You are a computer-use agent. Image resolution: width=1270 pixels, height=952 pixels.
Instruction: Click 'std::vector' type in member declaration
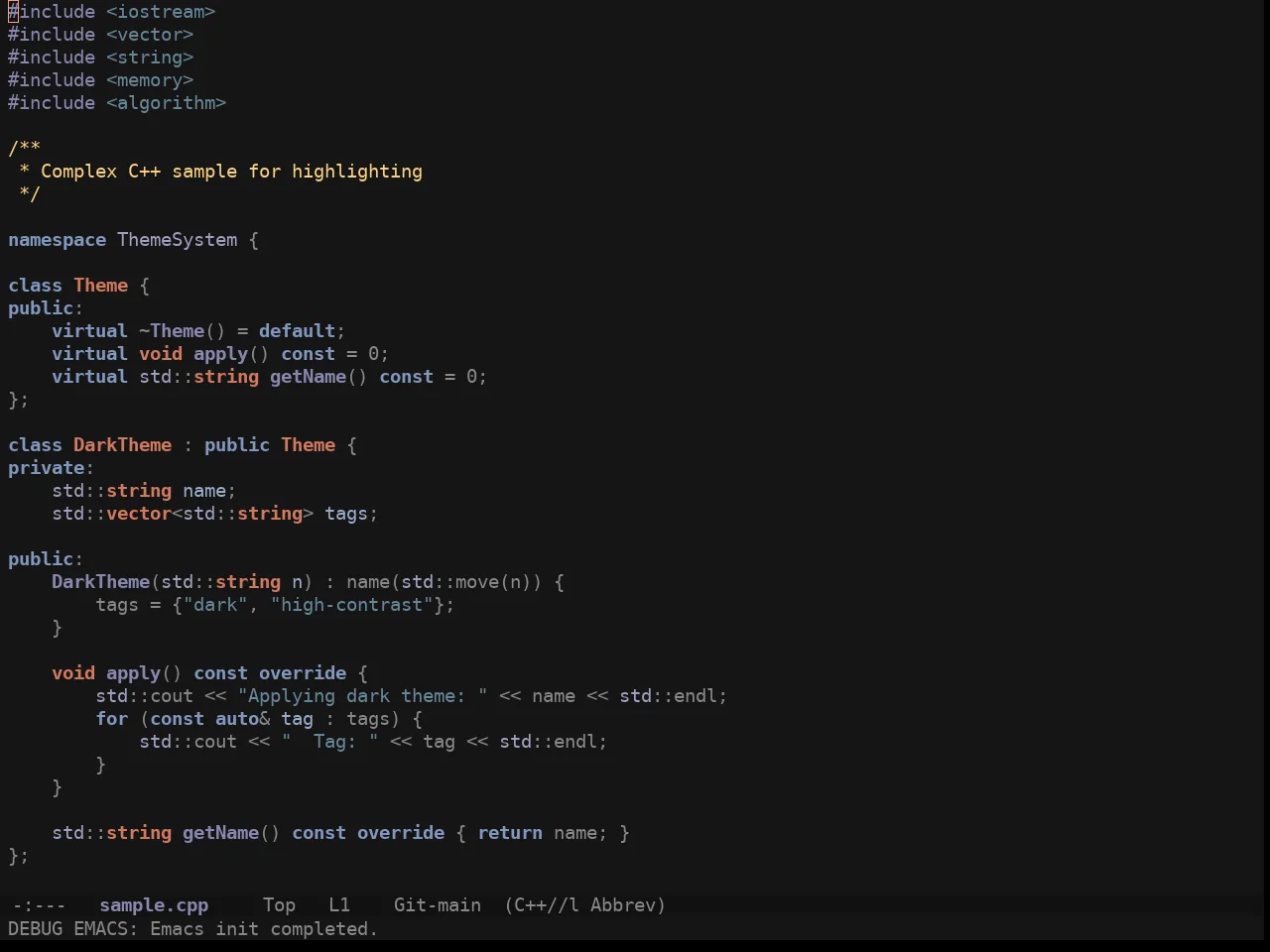coord(112,514)
